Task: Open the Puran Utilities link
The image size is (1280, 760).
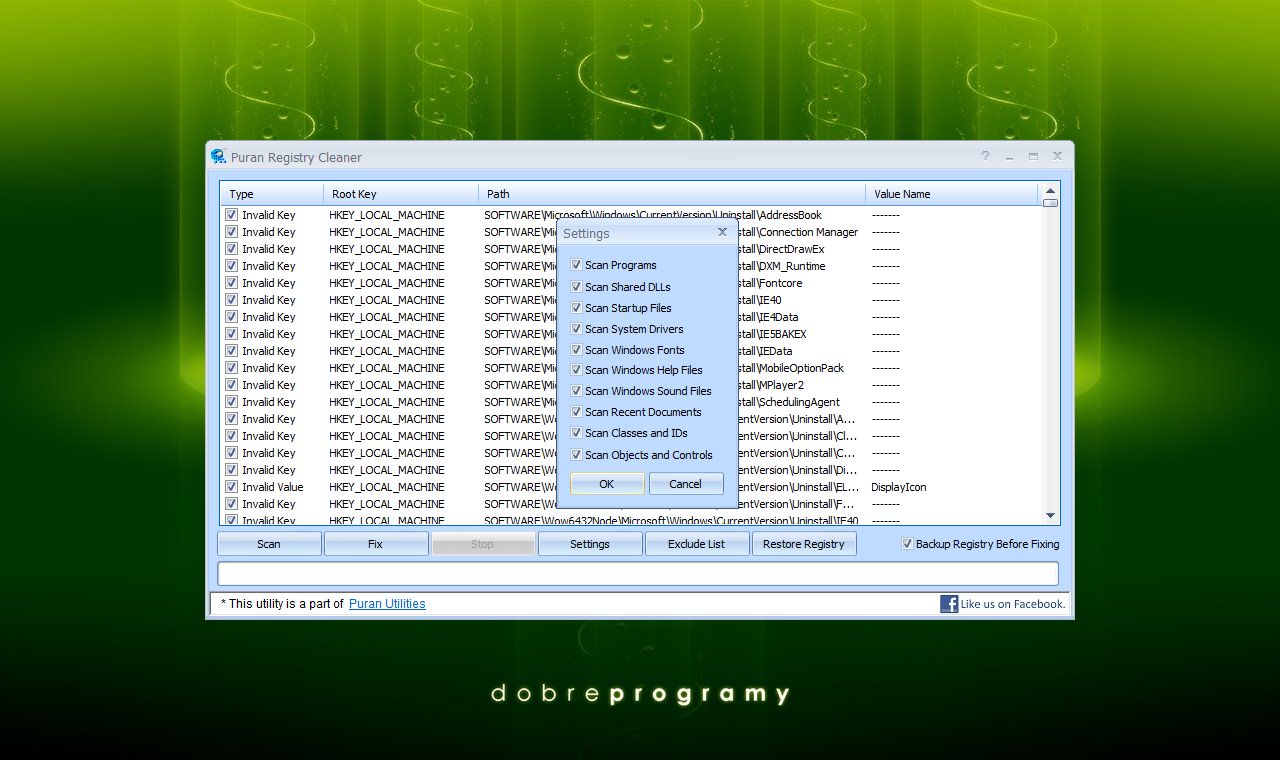Action: click(x=387, y=604)
